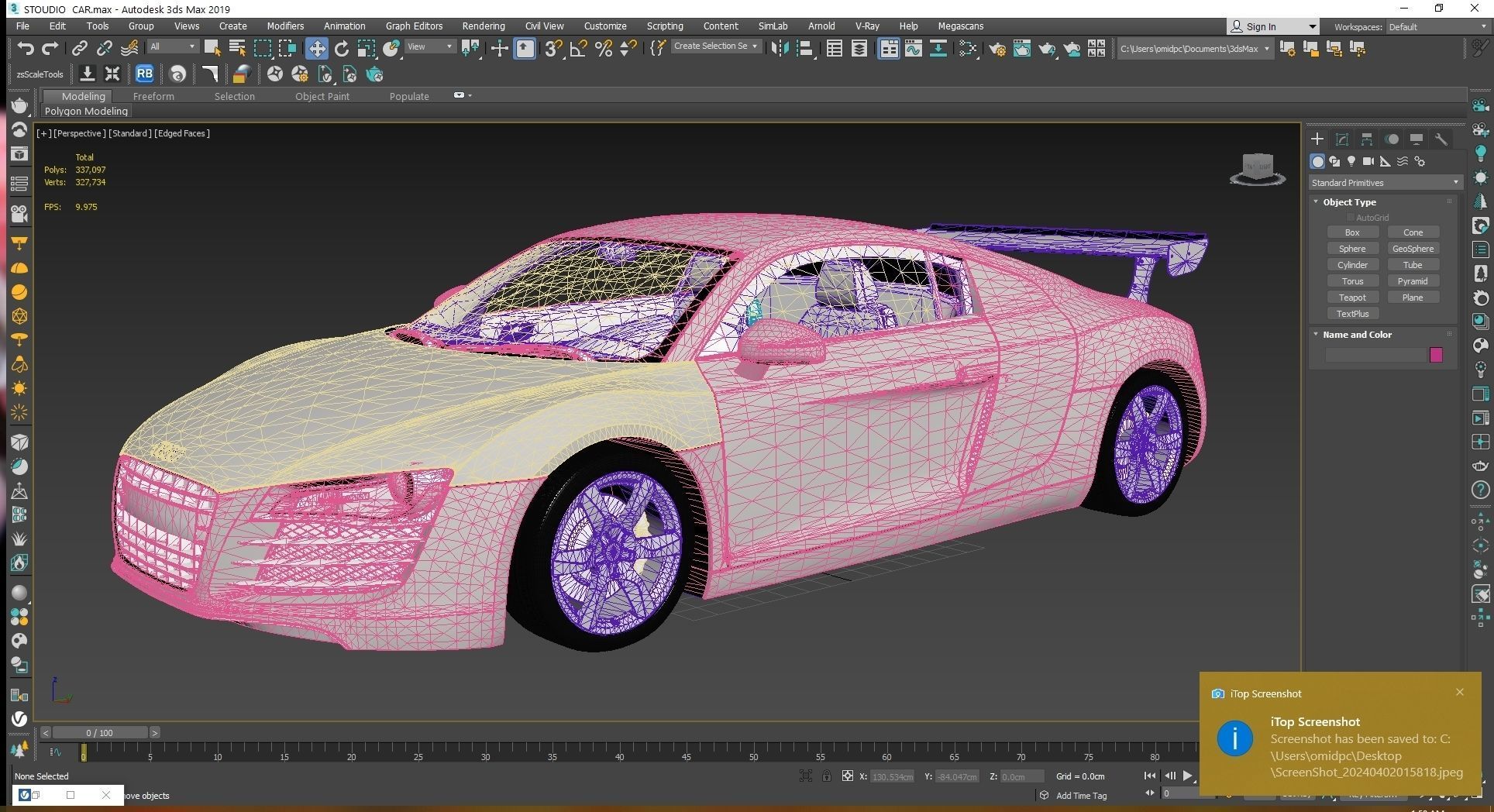The height and width of the screenshot is (812, 1494).
Task: Open the Graph Editors menu
Action: click(x=414, y=26)
